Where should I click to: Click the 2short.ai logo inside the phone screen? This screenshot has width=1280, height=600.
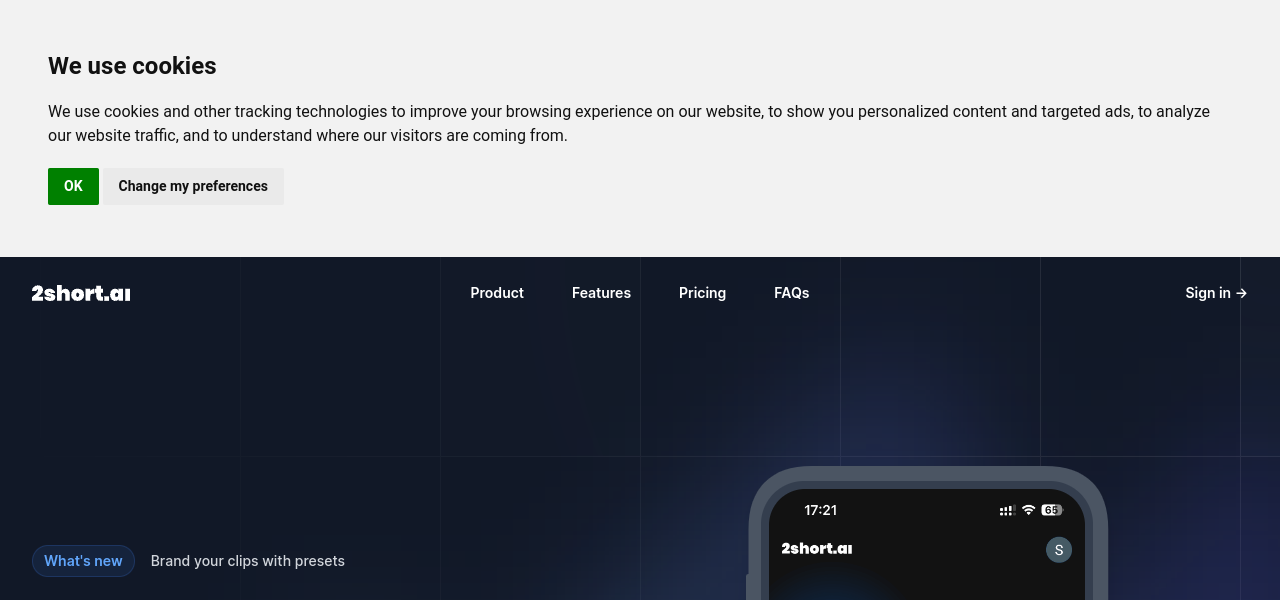[816, 548]
